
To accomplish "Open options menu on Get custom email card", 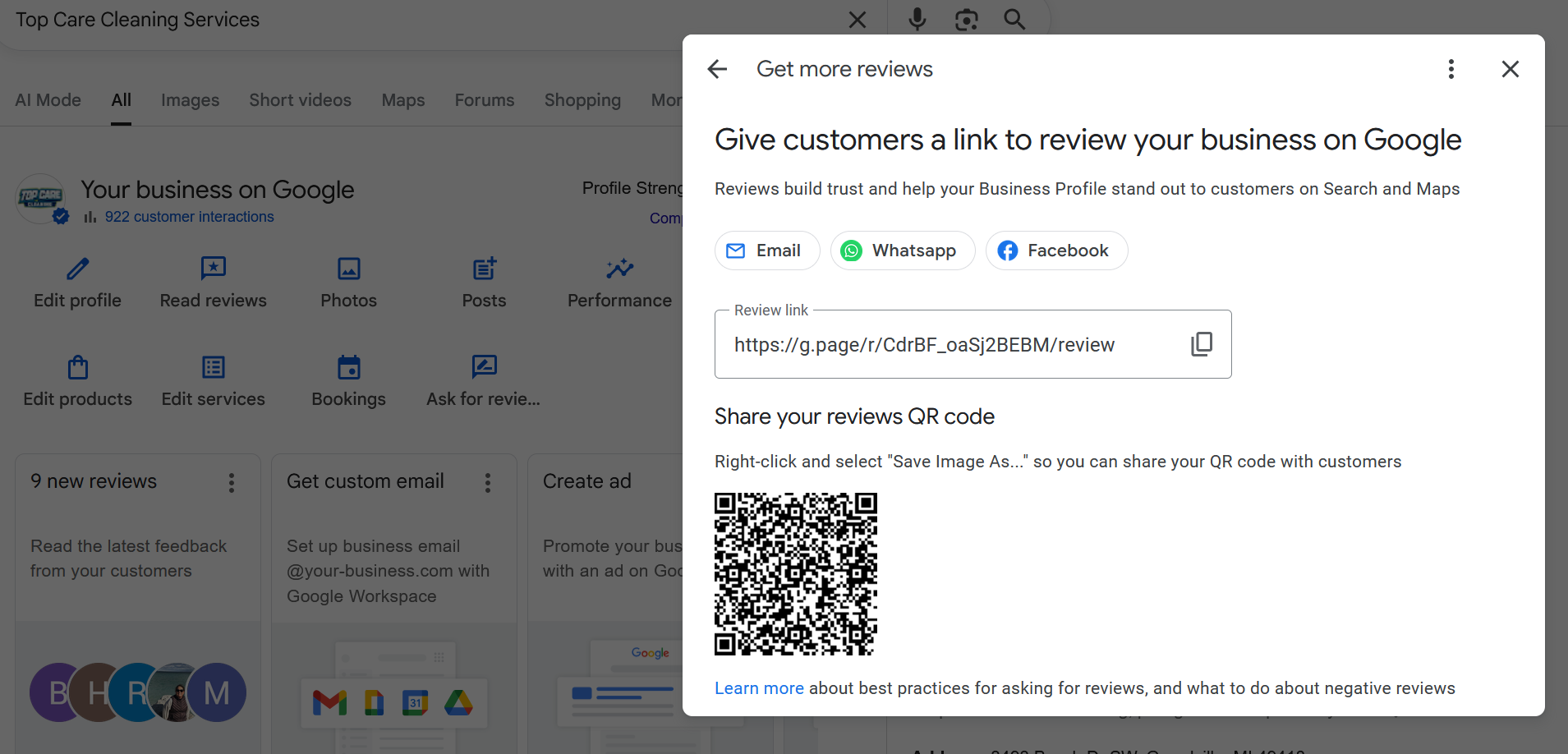I will [488, 483].
